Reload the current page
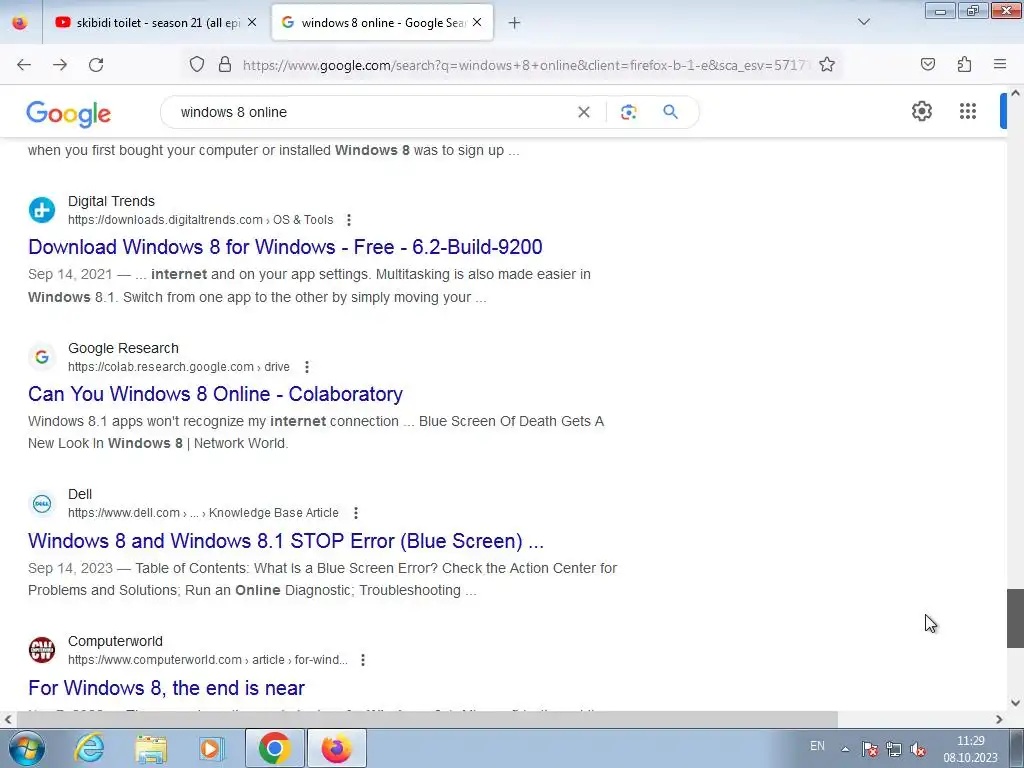 96,65
